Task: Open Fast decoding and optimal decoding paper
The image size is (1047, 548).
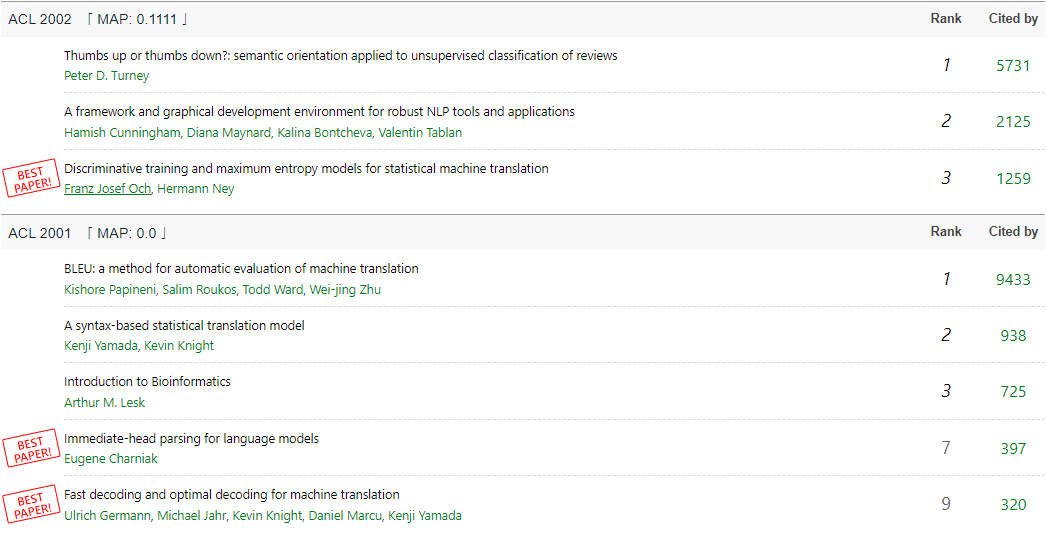Action: click(231, 495)
